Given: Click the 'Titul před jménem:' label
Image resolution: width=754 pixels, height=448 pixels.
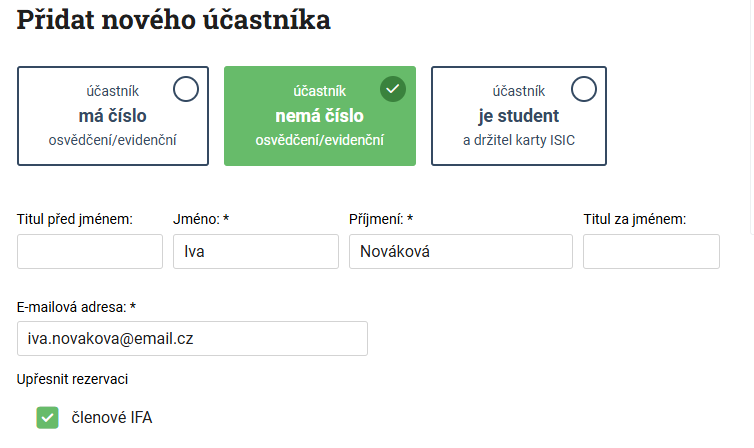Looking at the screenshot, I should tap(75, 219).
